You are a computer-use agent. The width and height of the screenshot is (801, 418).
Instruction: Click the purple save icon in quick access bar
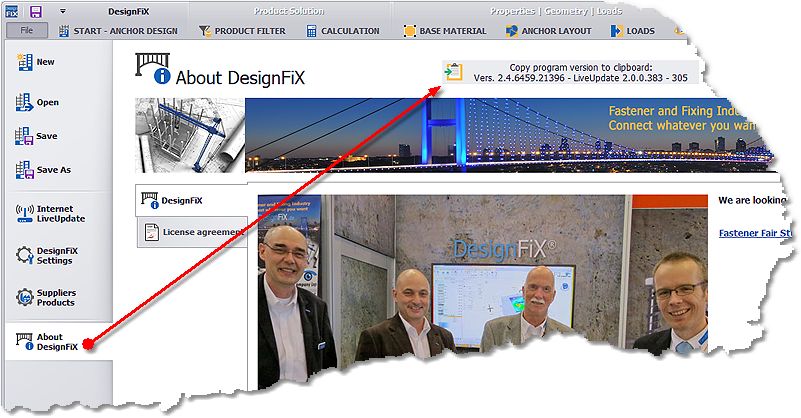pos(36,11)
